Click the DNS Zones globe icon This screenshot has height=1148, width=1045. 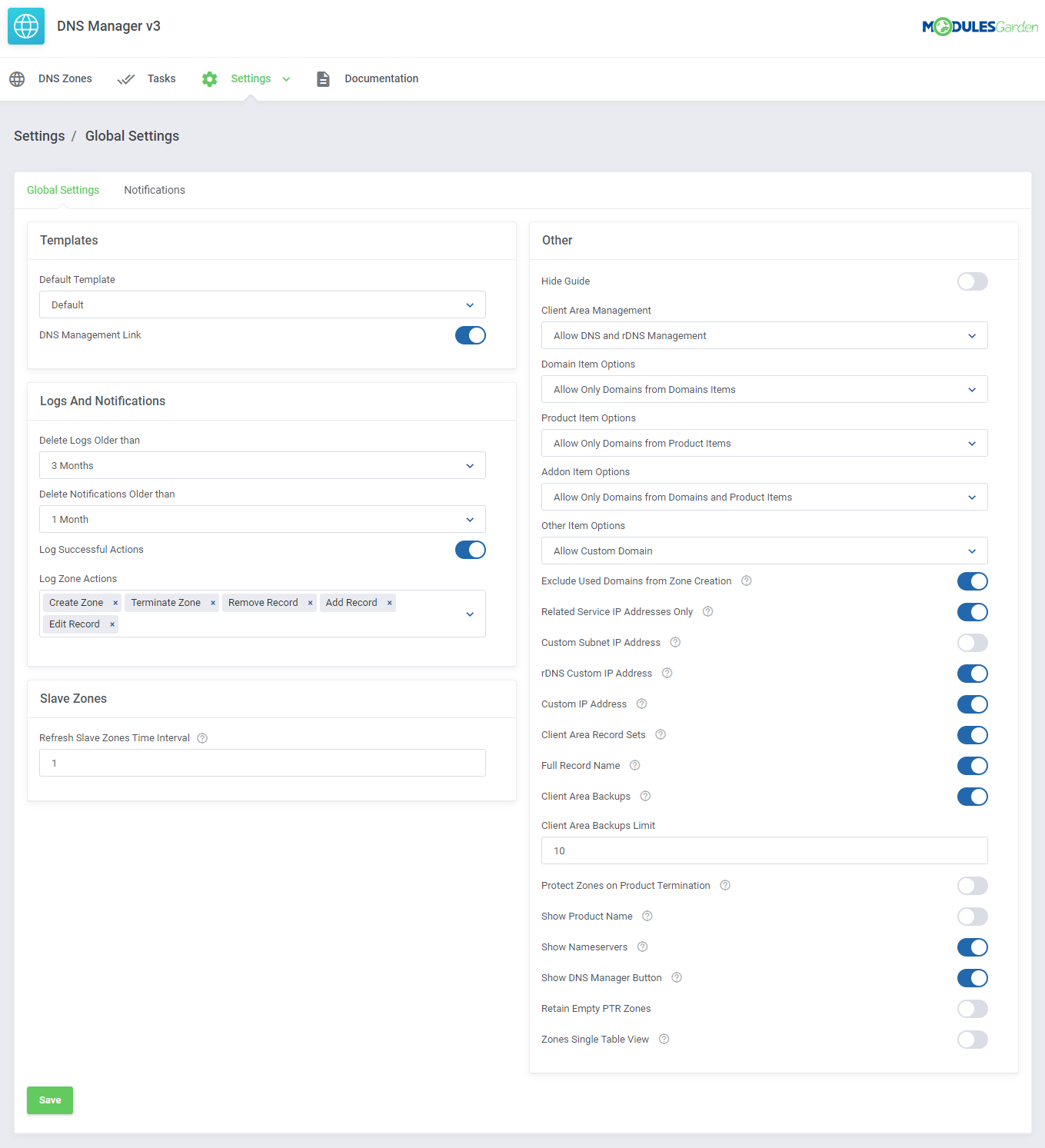click(17, 79)
